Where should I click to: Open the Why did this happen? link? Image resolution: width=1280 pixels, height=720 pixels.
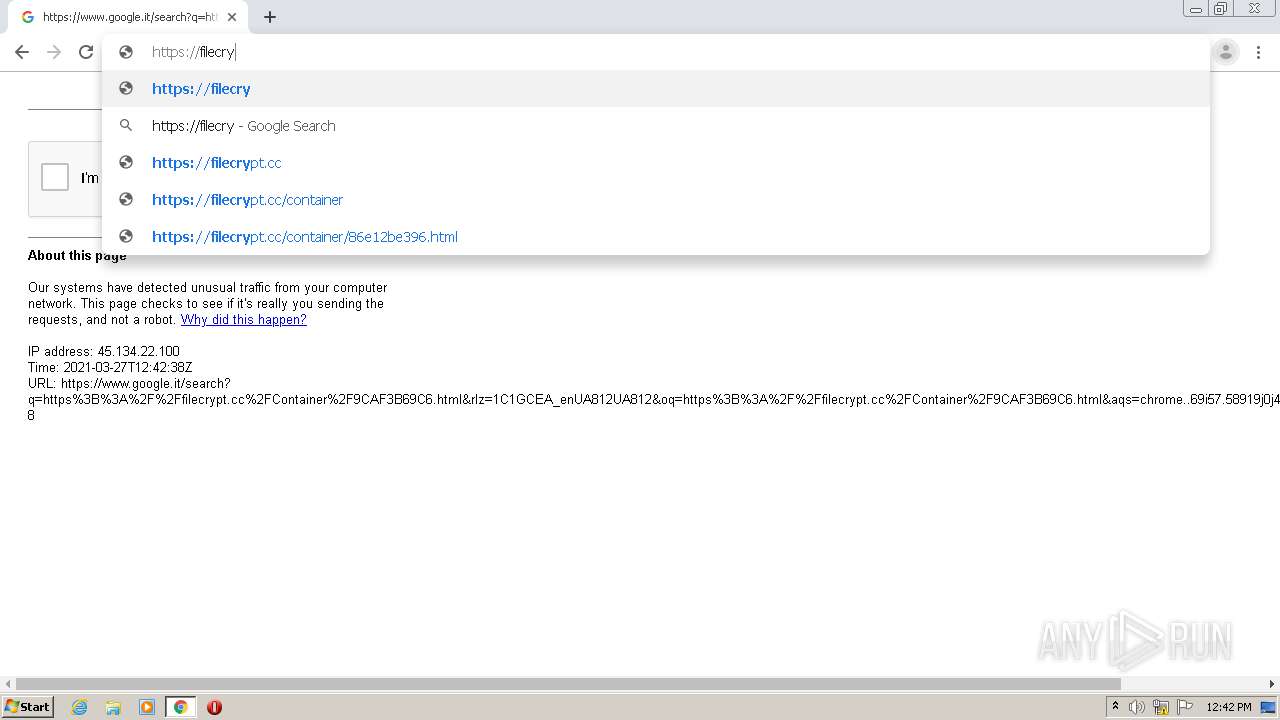(x=243, y=320)
